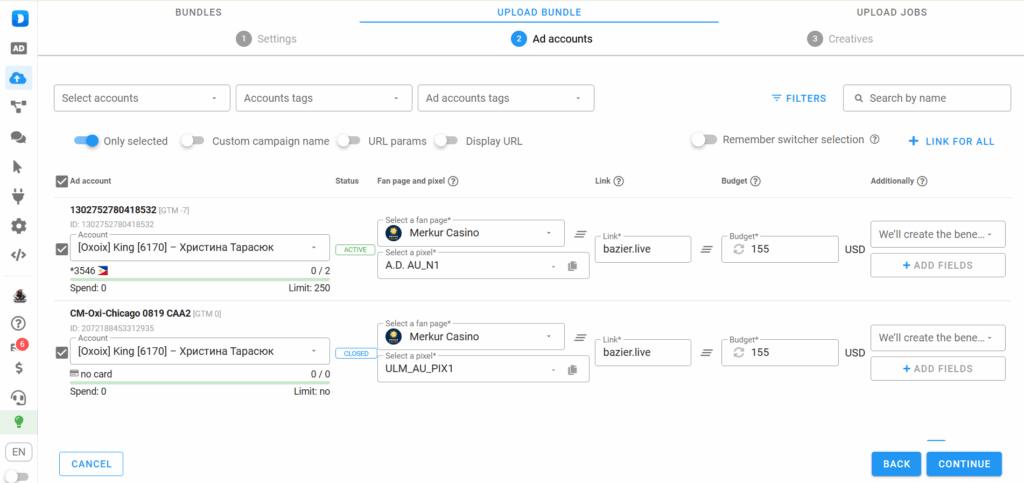Open the Select accounts dropdown
Viewport: 1024px width, 483px height.
coord(142,98)
